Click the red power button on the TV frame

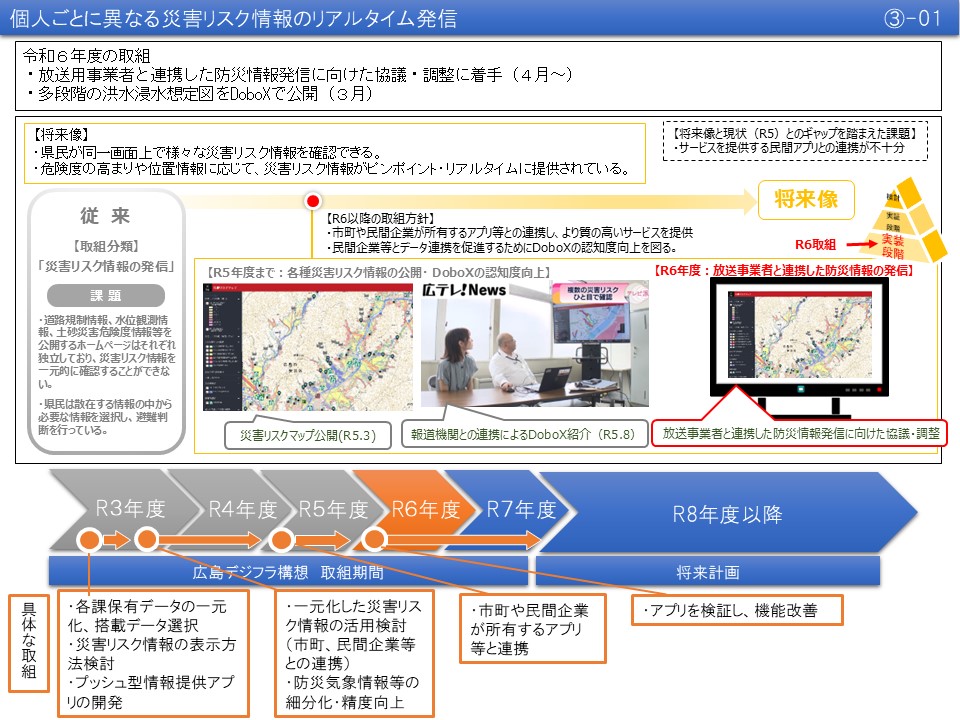879,389
